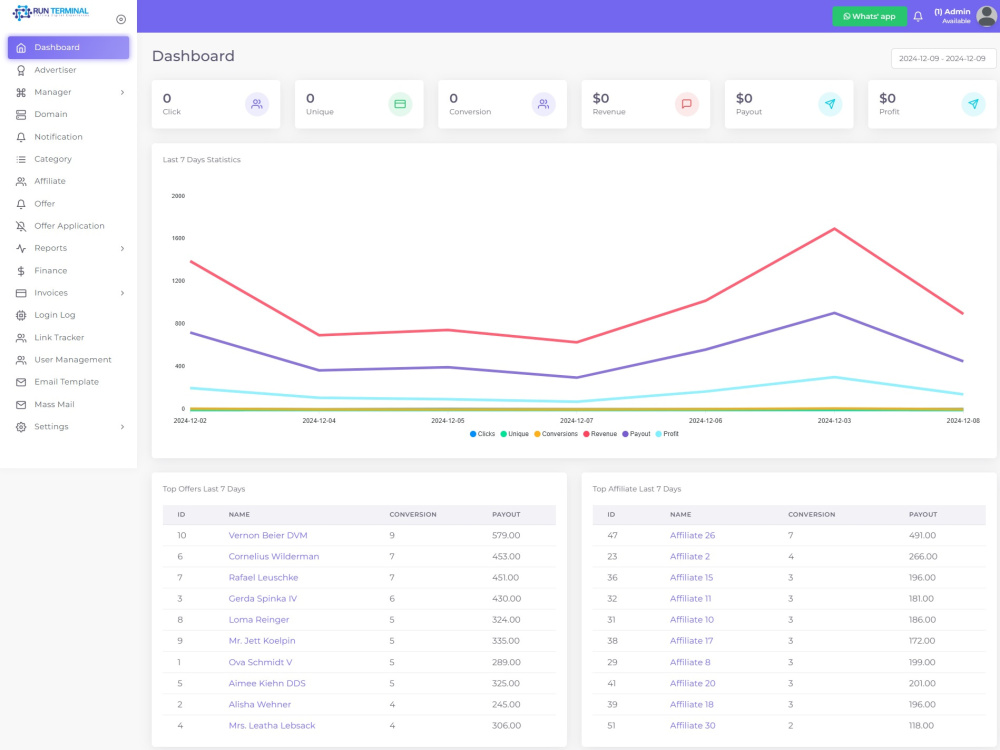
Task: Click the Finance dollar icon
Action: click(x=21, y=271)
